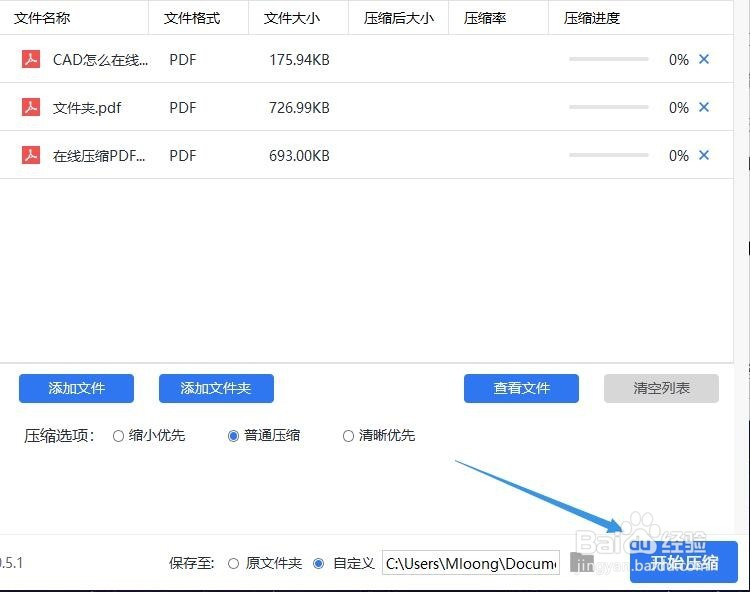Click the 添加文件夹 button
This screenshot has width=750, height=592.
click(216, 388)
